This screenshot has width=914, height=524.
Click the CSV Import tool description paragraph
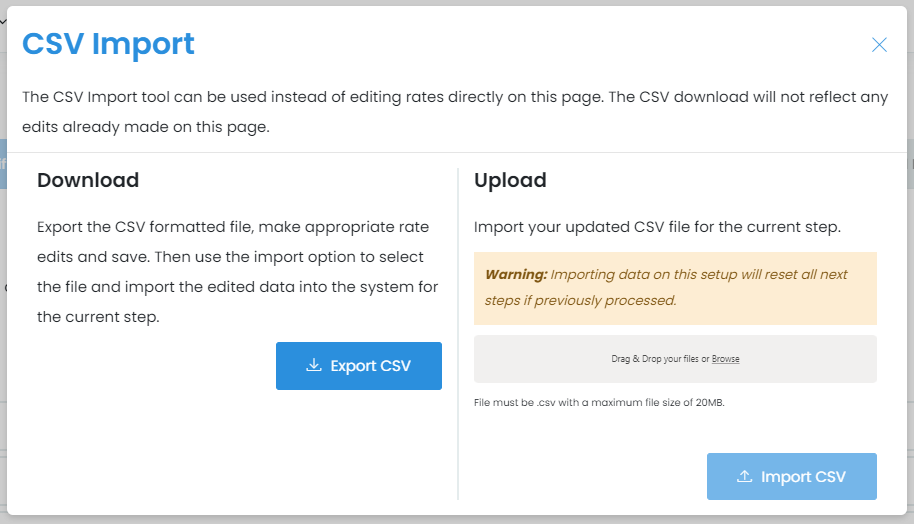click(x=455, y=112)
